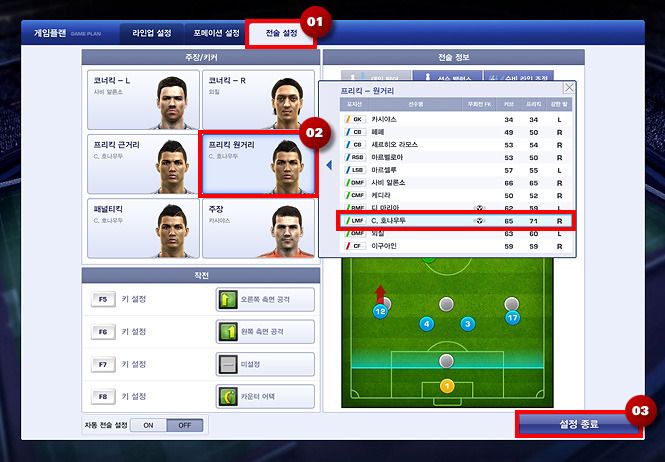Click the right side attack tactic icon
This screenshot has width=665, height=462.
tap(228, 300)
